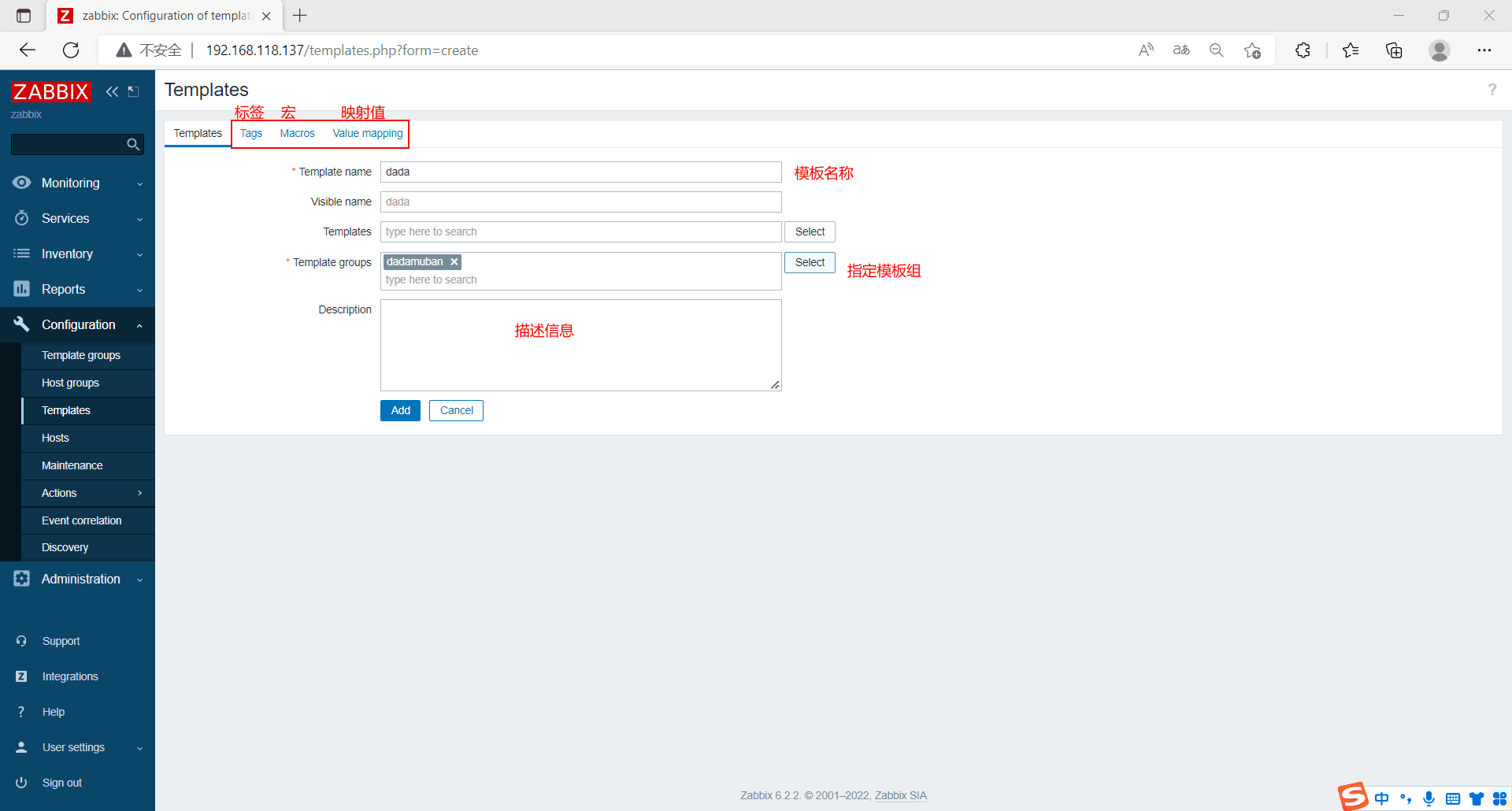1512x811 pixels.
Task: Remove the dadamuban group tag
Action: coord(454,261)
